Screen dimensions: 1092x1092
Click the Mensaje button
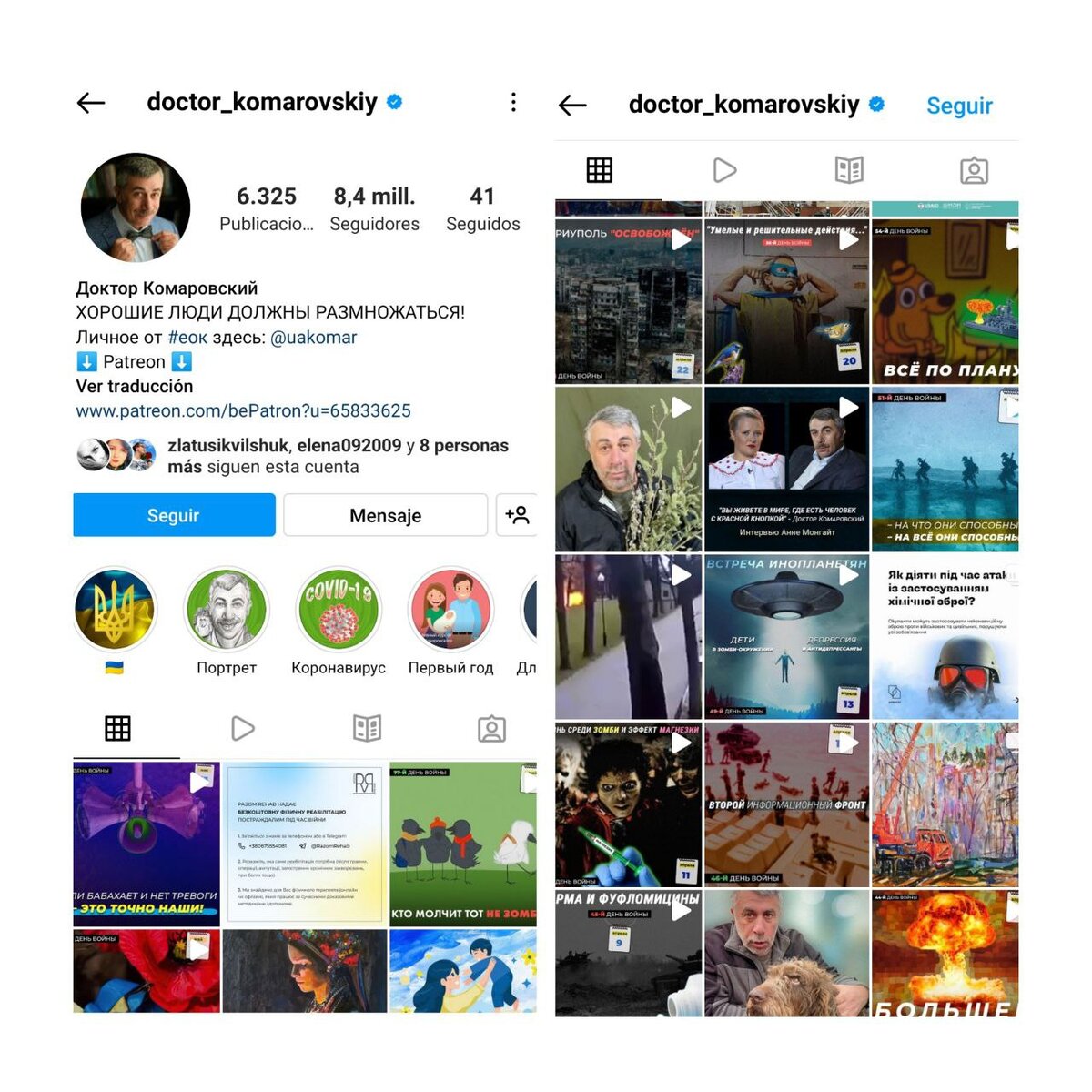click(x=386, y=515)
